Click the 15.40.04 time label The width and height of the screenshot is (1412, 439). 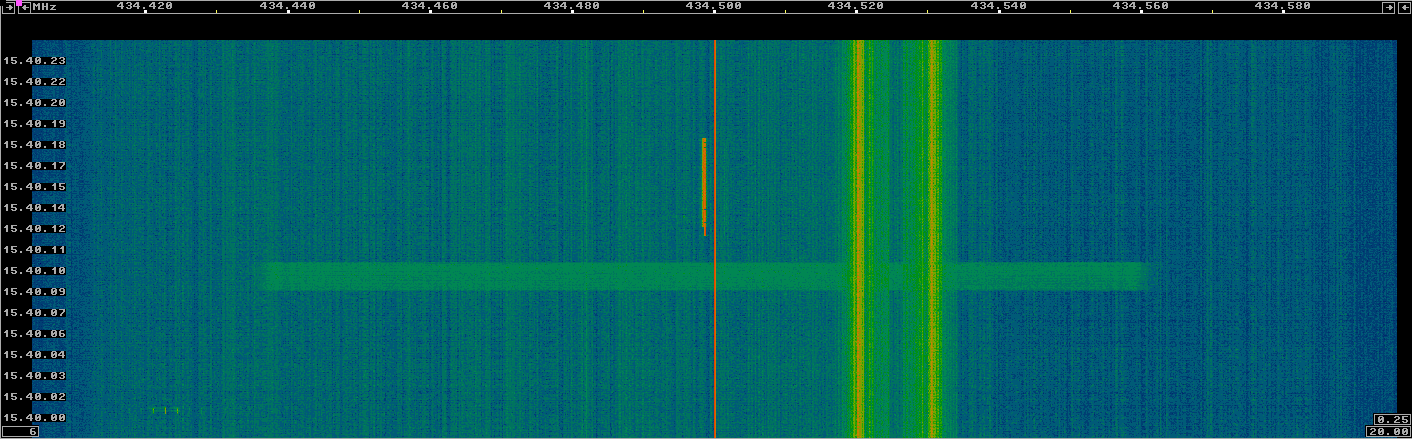(34, 354)
